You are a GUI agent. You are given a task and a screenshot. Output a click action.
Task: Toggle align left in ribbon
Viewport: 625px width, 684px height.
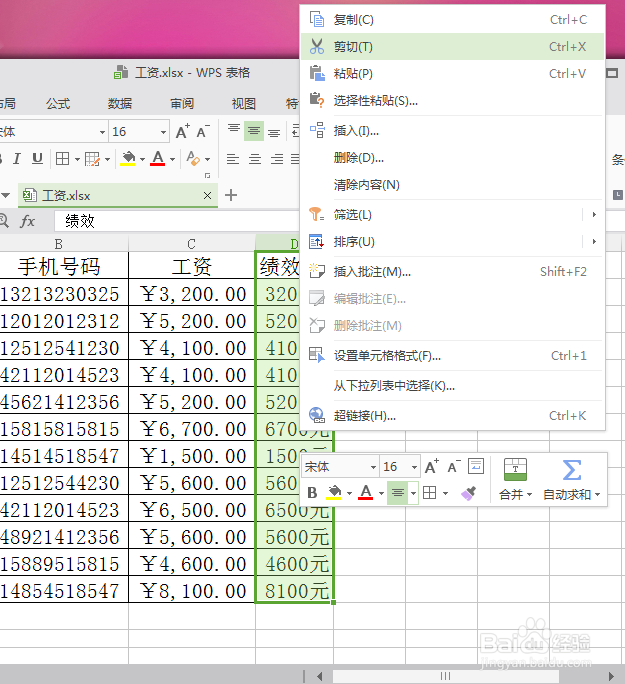coord(233,159)
